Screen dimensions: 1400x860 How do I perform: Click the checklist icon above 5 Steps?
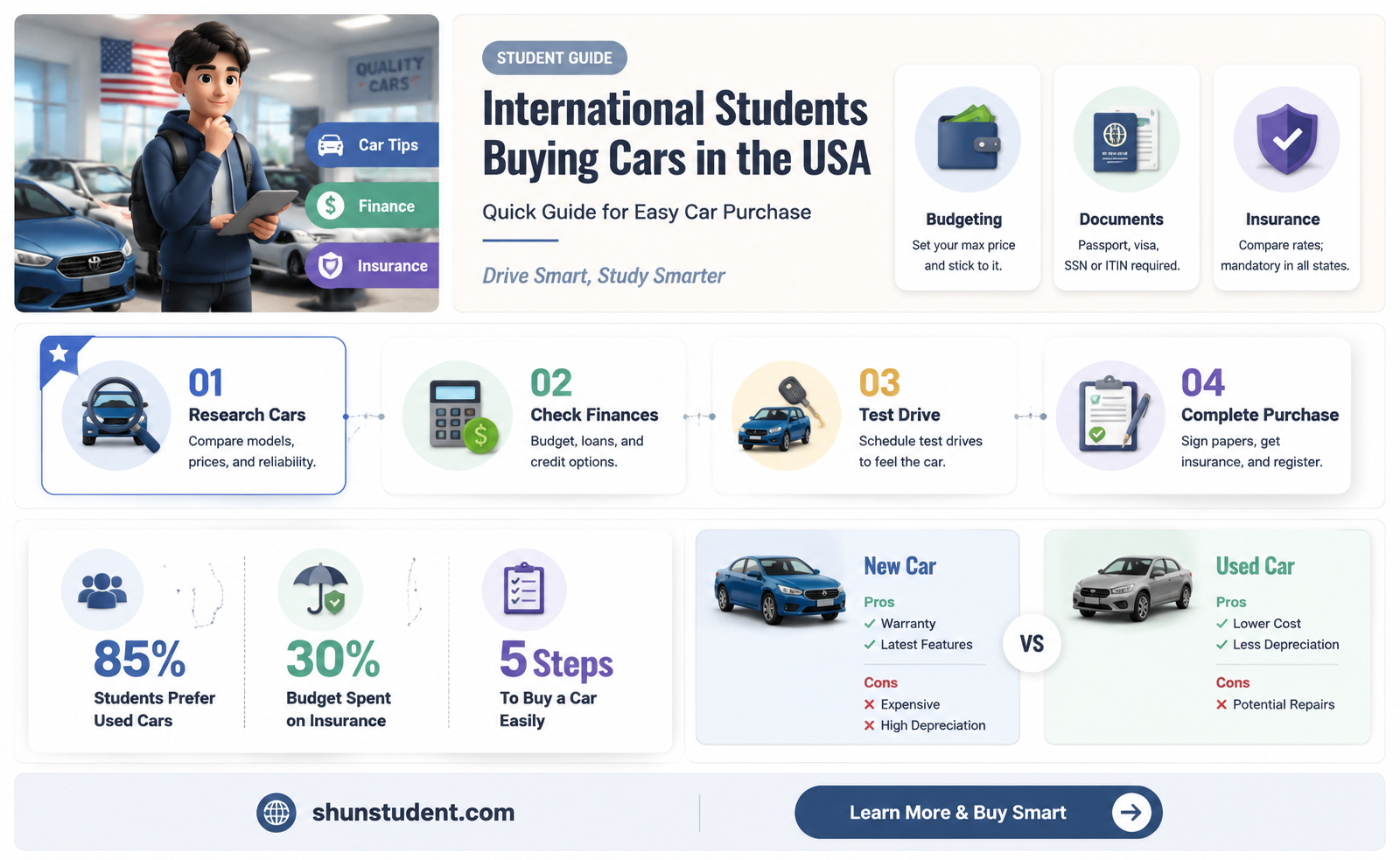coord(524,589)
